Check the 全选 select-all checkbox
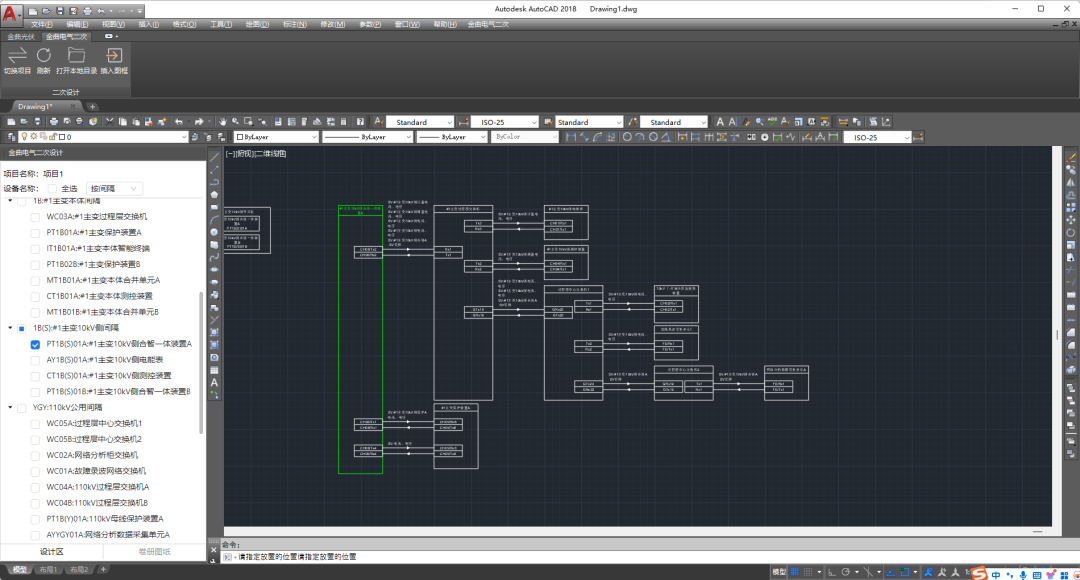Image resolution: width=1080 pixels, height=580 pixels. [52, 188]
